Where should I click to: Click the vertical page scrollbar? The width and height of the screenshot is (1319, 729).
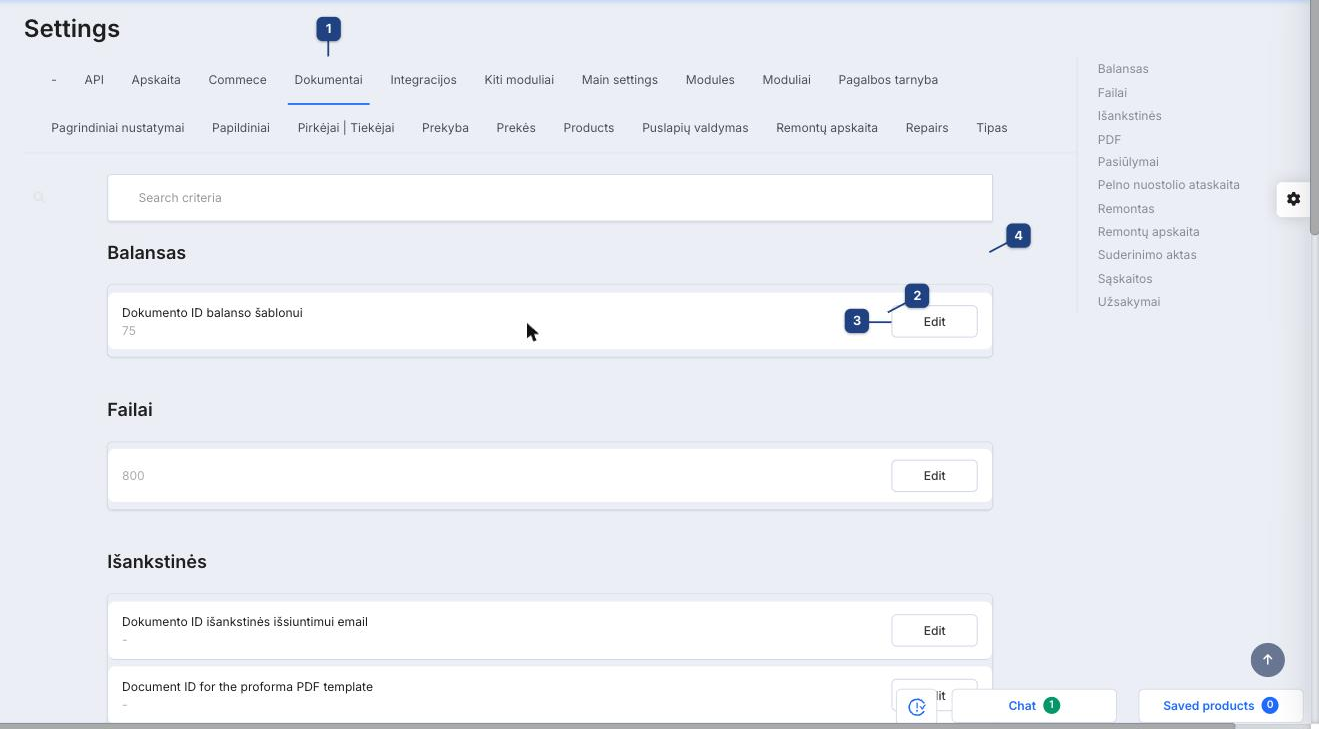1314,120
